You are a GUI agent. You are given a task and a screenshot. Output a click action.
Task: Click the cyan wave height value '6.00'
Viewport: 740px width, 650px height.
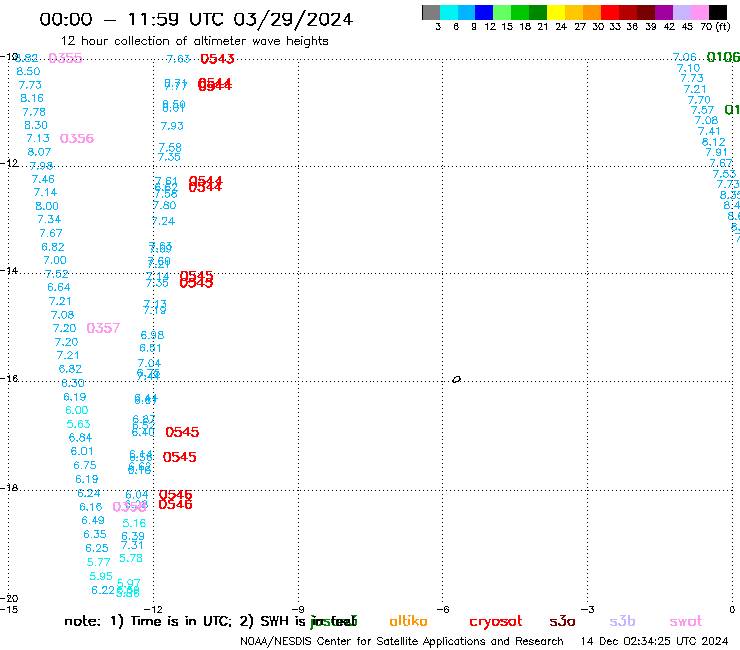coord(76,410)
